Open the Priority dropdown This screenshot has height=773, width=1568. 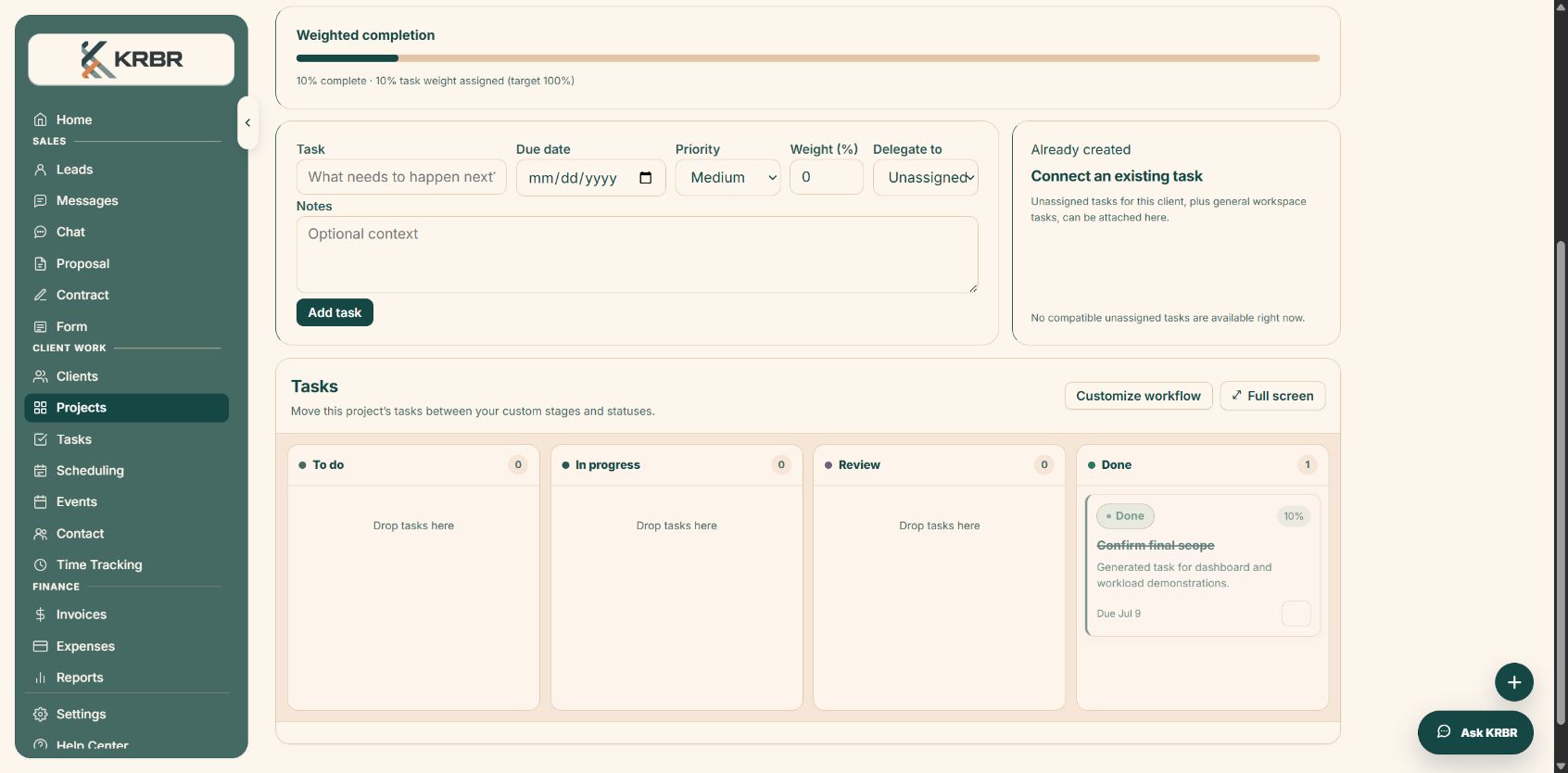click(728, 177)
